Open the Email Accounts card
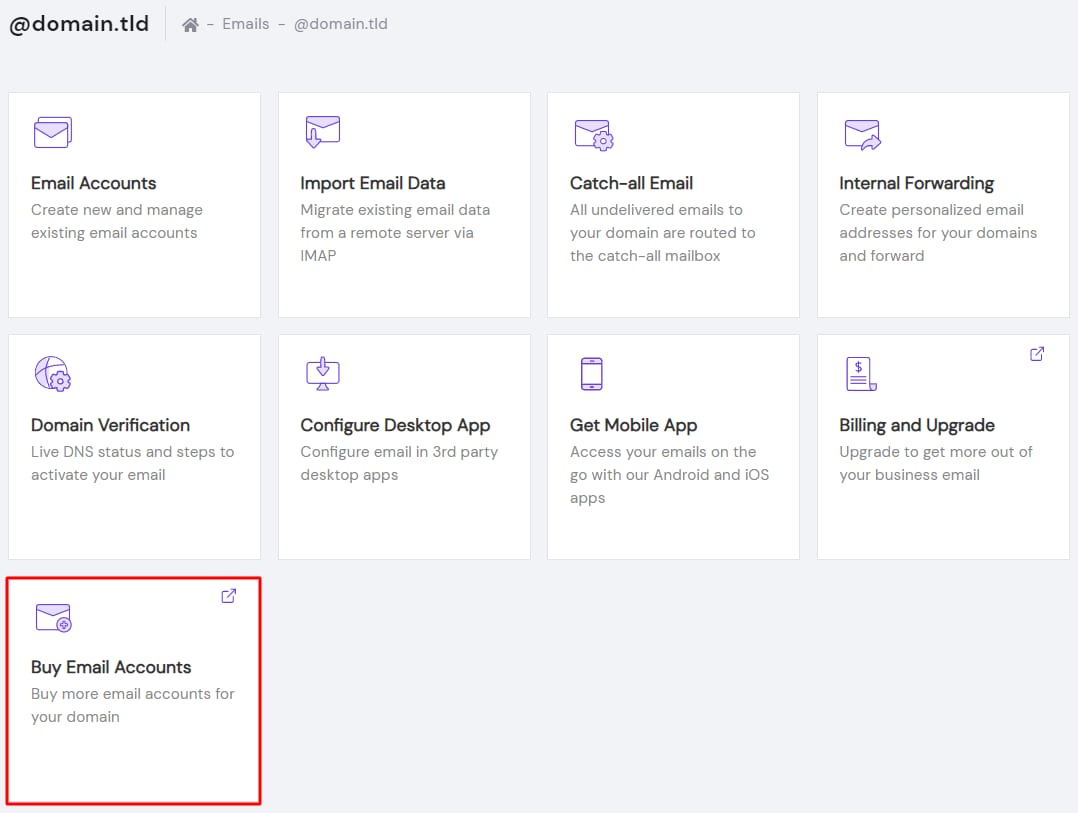Image resolution: width=1078 pixels, height=813 pixels. pyautogui.click(x=134, y=205)
